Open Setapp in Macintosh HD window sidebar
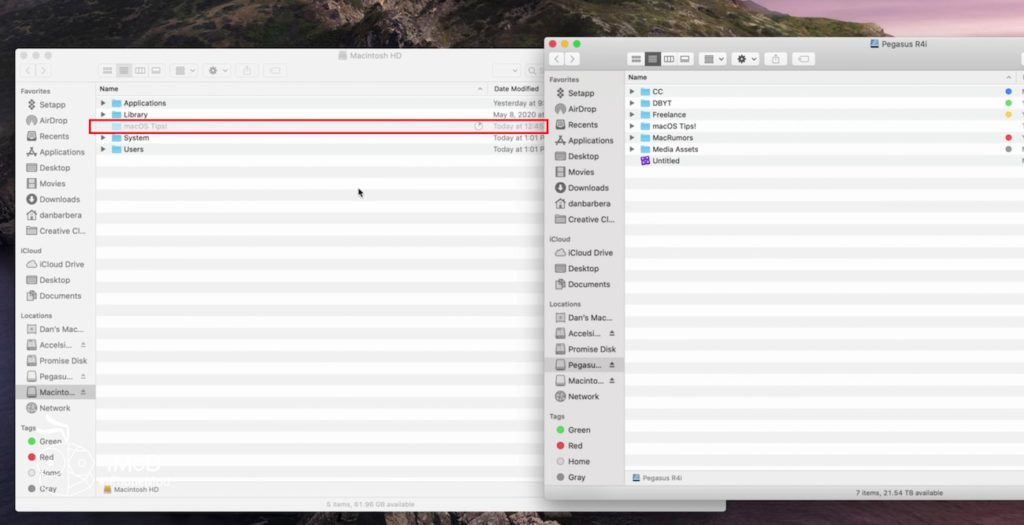Image resolution: width=1024 pixels, height=525 pixels. tap(51, 104)
